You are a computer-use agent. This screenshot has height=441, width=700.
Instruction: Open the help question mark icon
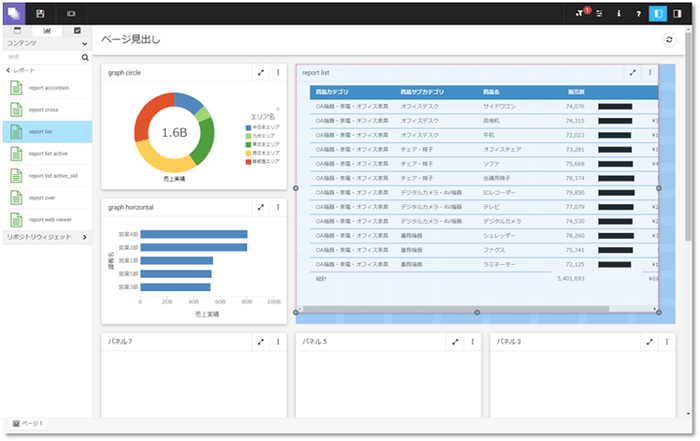pyautogui.click(x=638, y=13)
